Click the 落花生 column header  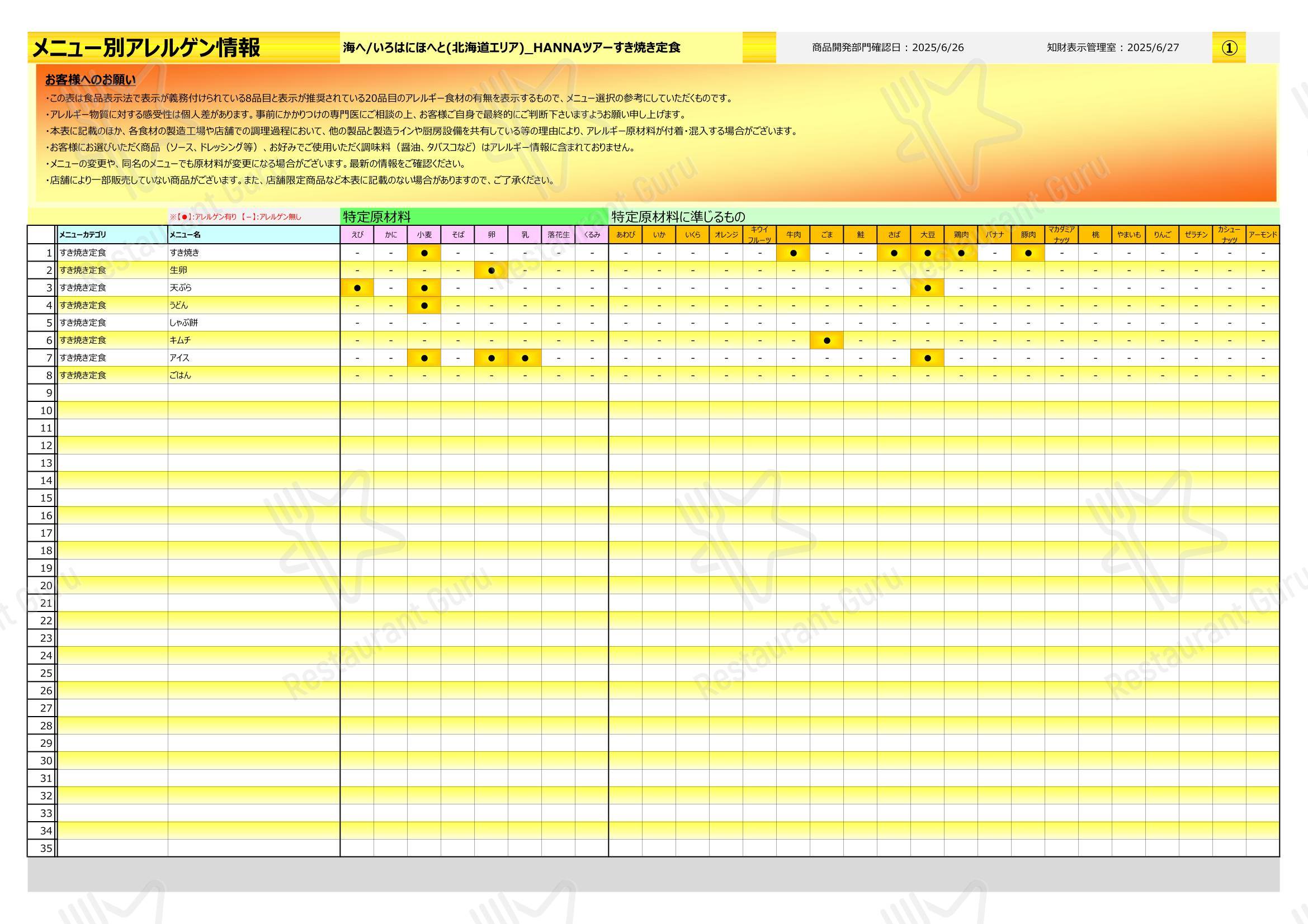point(558,235)
